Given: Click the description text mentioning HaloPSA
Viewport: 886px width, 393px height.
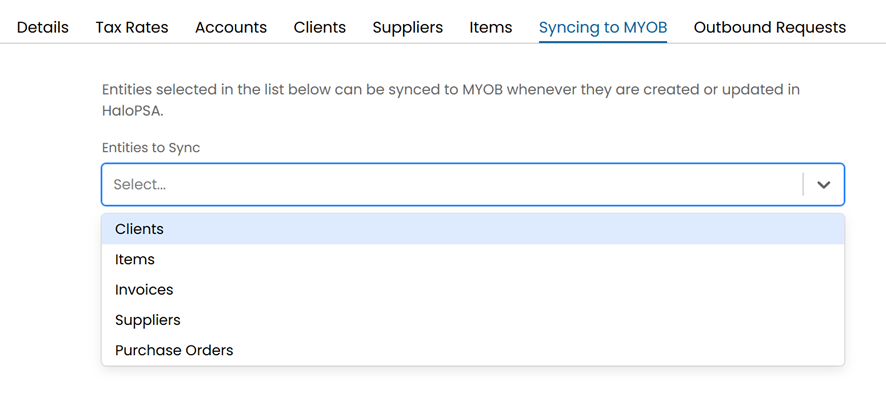Looking at the screenshot, I should [450, 101].
